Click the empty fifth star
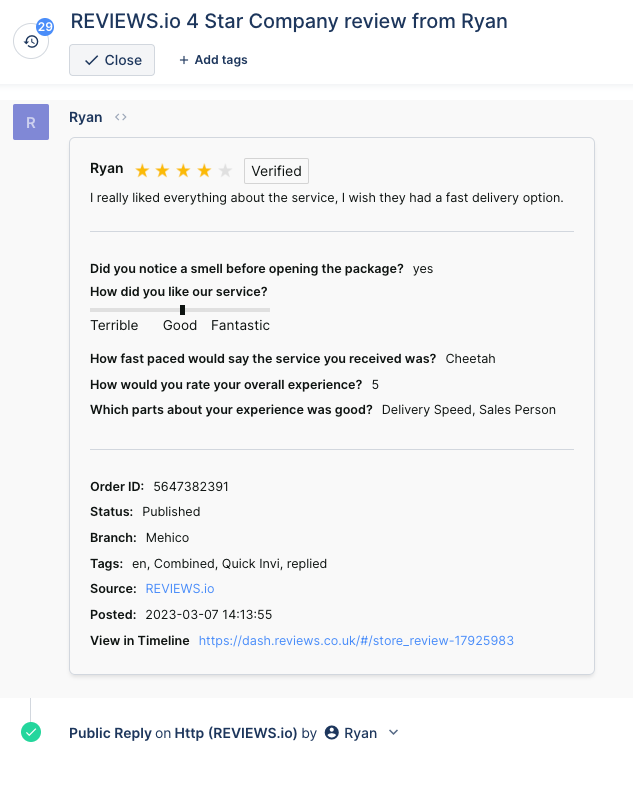 pos(225,171)
